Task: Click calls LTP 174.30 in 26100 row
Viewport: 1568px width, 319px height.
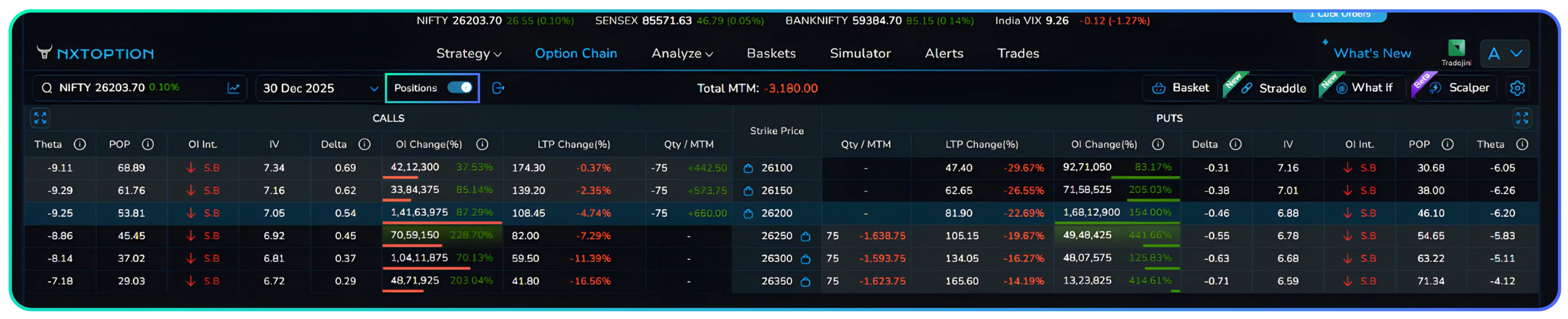Action: (528, 168)
